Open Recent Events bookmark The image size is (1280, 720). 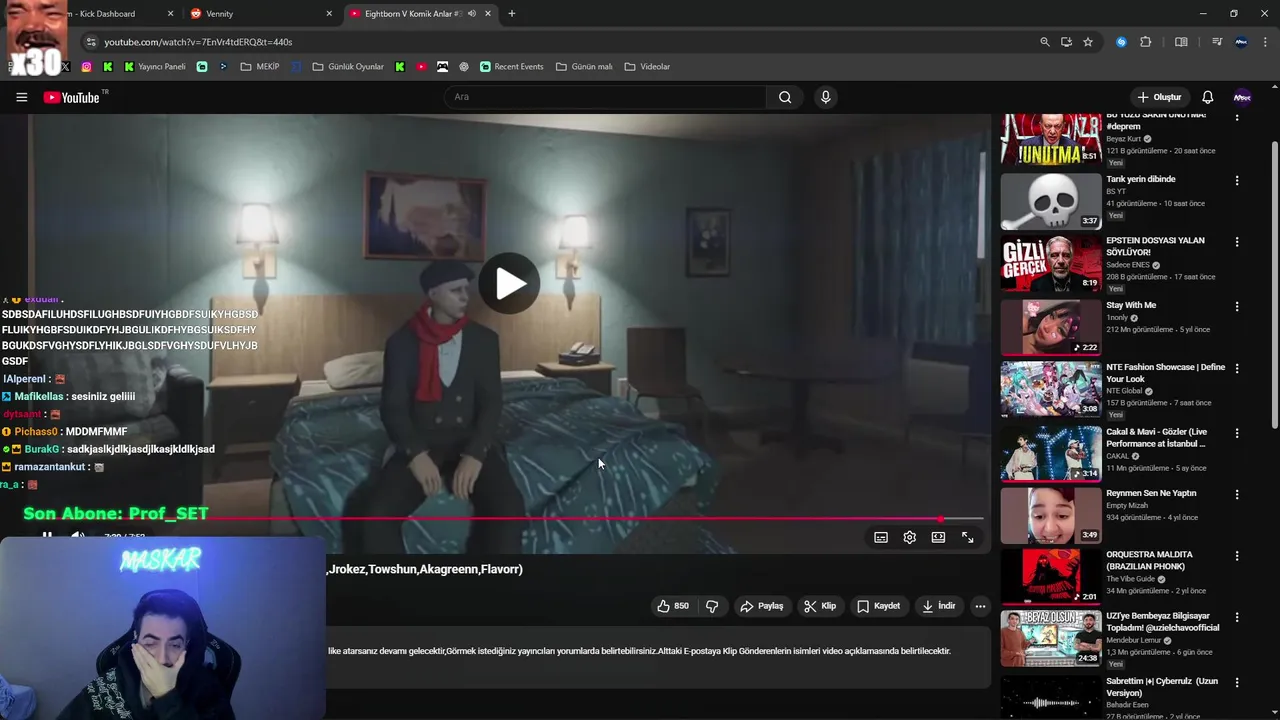pyautogui.click(x=511, y=67)
